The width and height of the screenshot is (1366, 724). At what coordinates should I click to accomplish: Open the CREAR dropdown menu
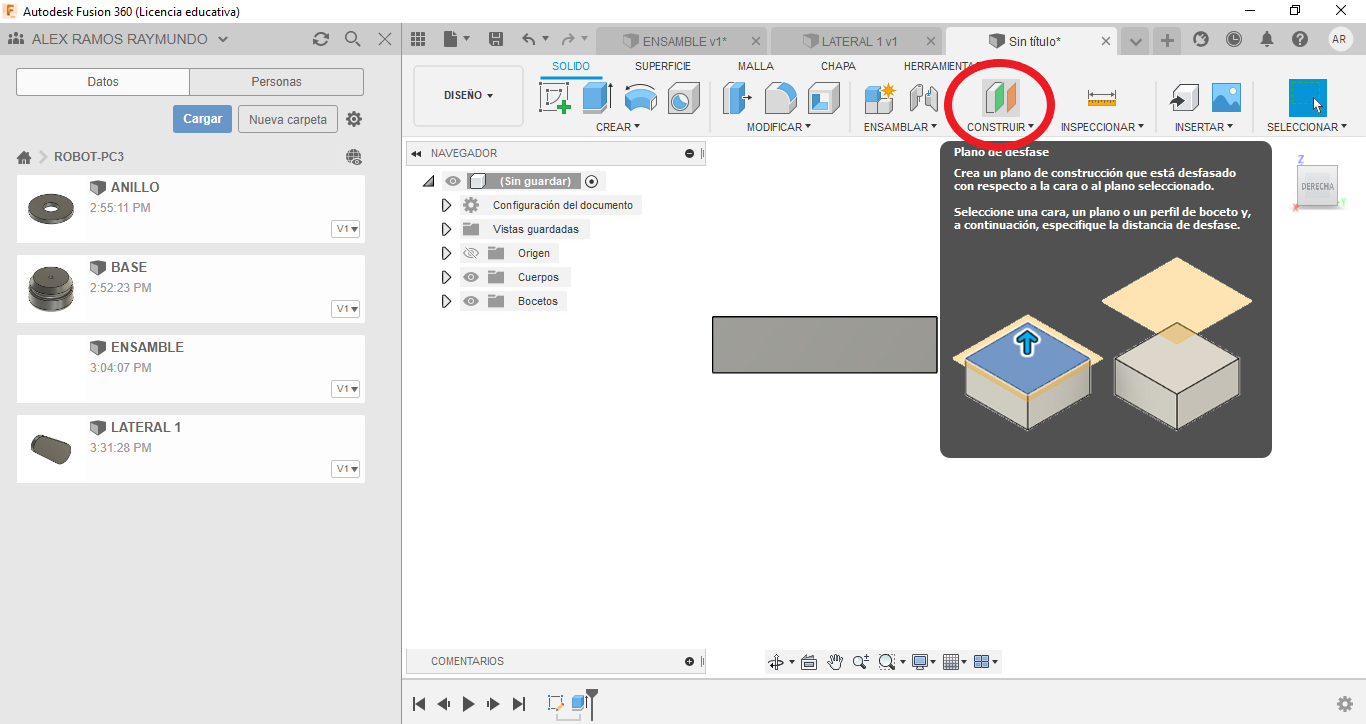618,127
